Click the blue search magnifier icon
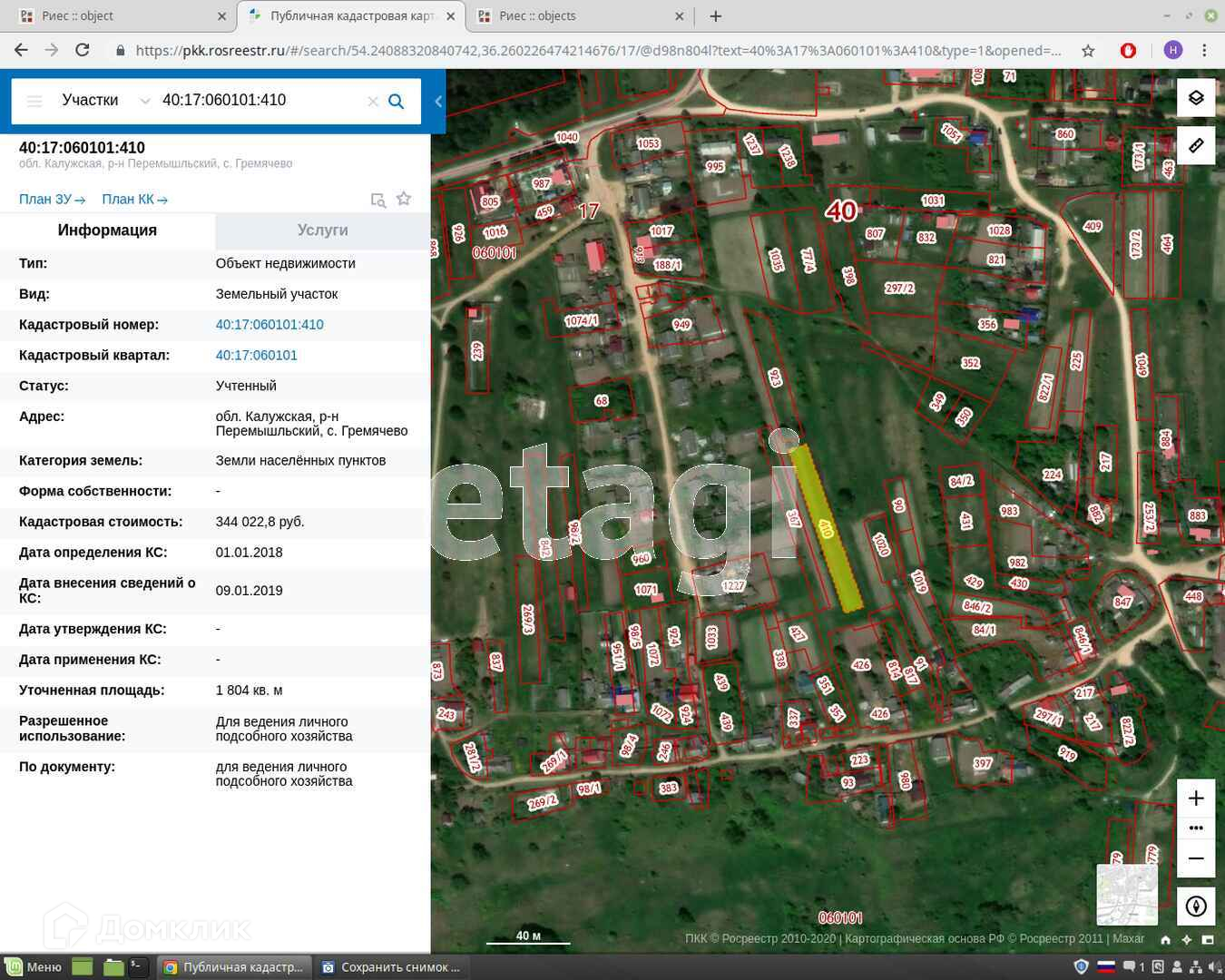 tap(396, 101)
